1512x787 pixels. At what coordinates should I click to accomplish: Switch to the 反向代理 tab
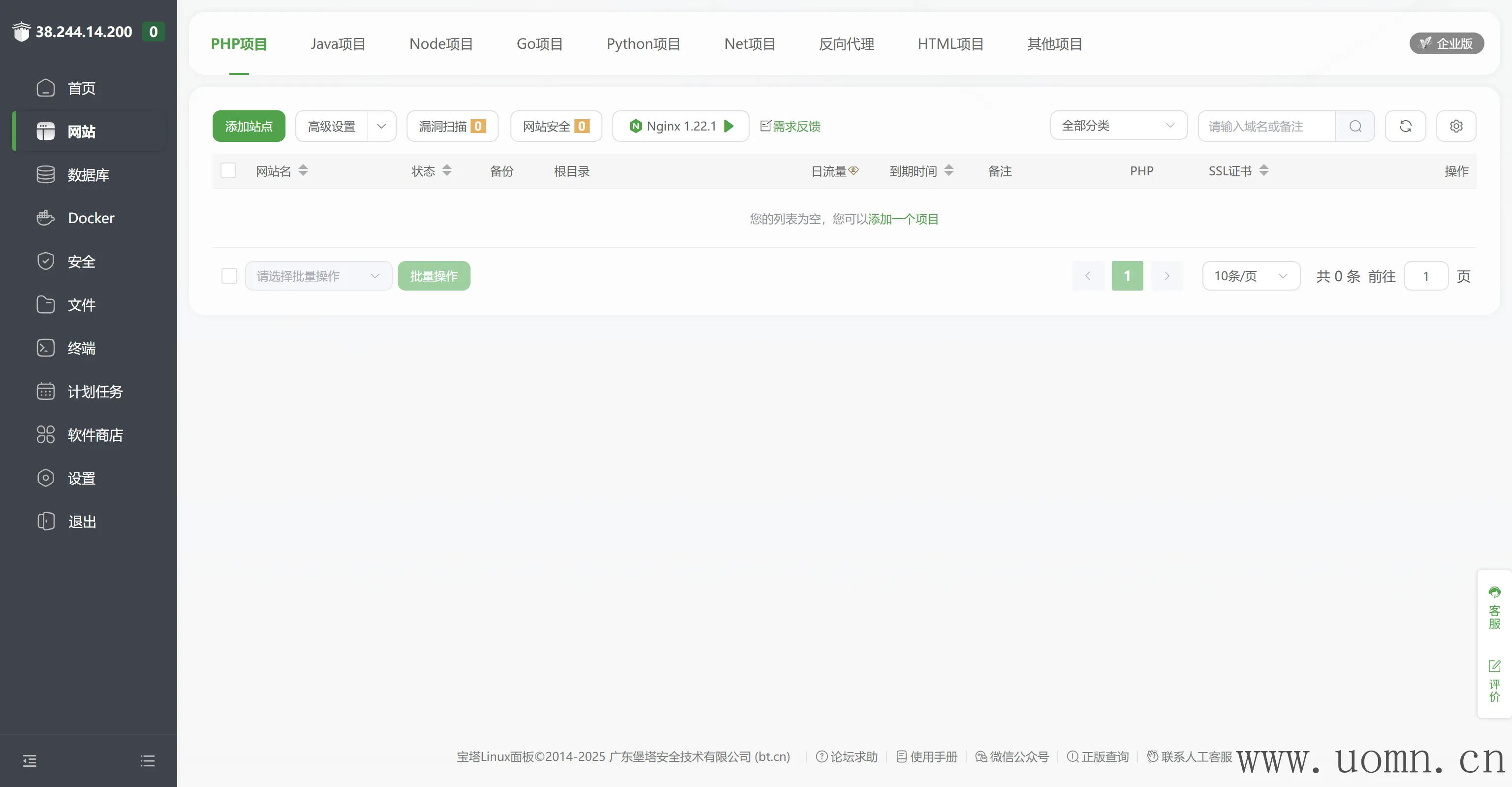click(846, 44)
